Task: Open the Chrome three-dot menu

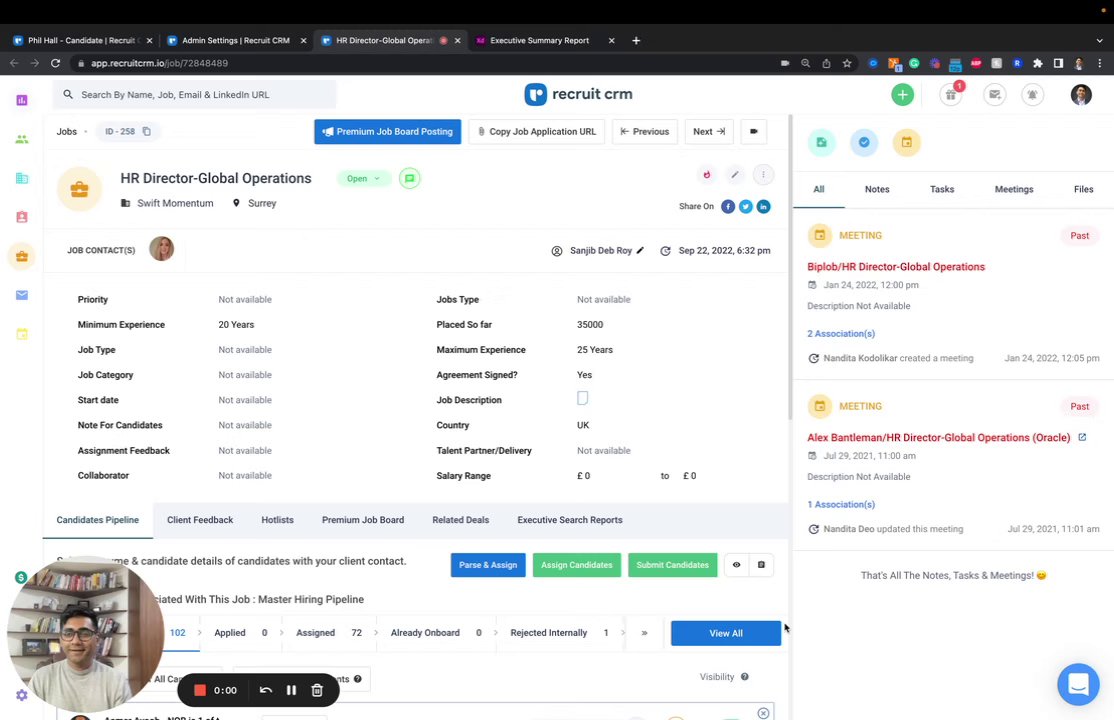Action: tap(1100, 63)
